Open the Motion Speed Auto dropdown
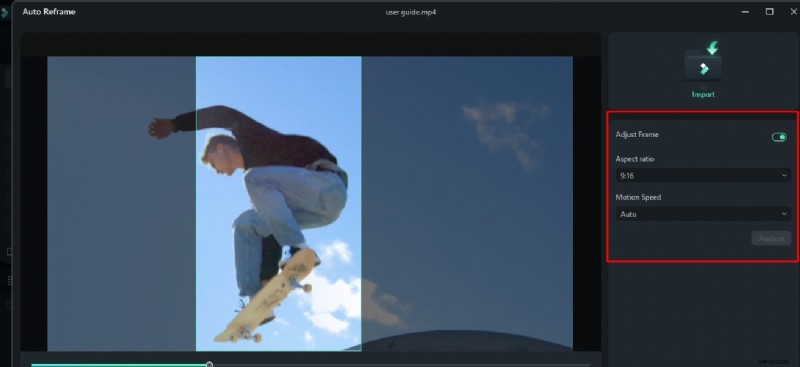800x367 pixels. (703, 214)
